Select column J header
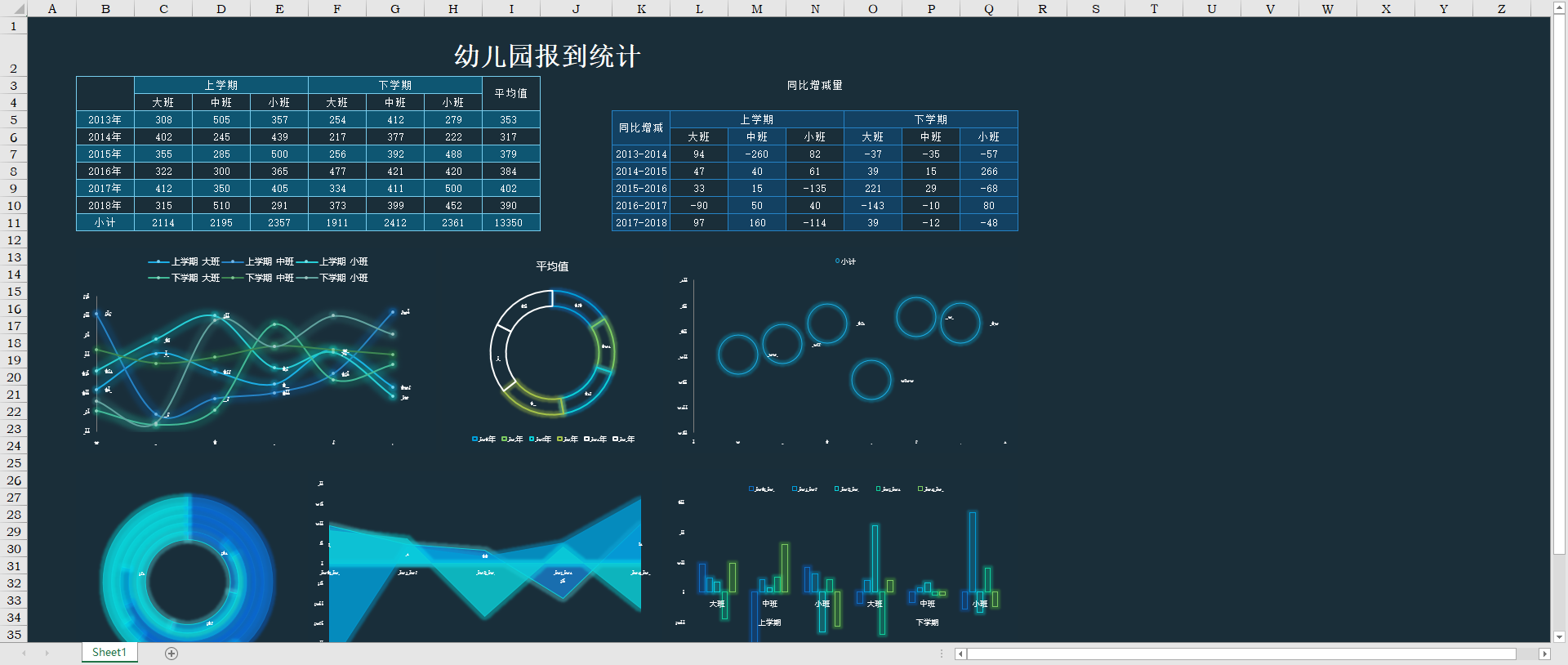The width and height of the screenshot is (1568, 665). tap(576, 9)
